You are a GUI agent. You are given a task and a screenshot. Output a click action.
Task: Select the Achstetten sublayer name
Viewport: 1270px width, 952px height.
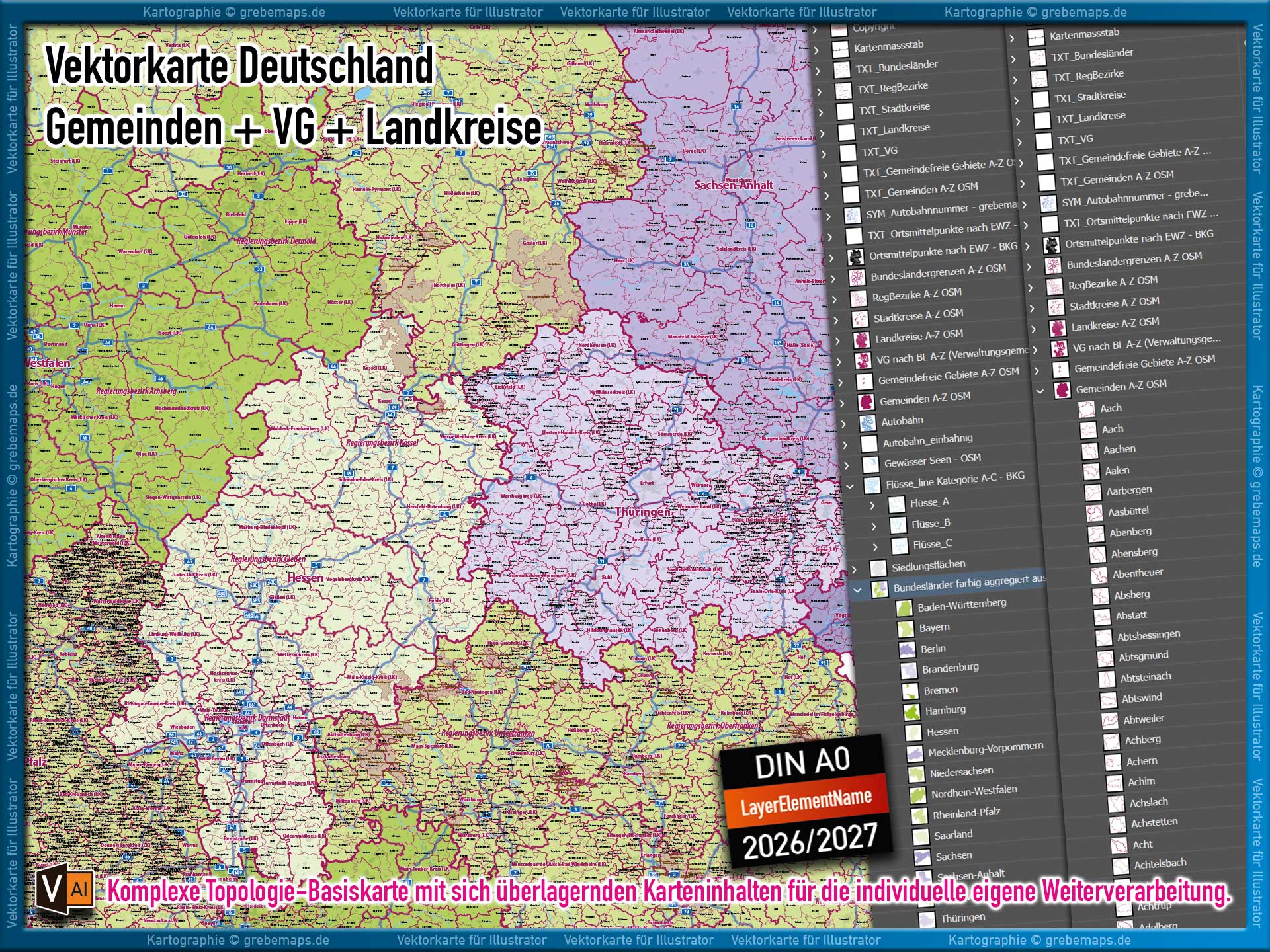(1154, 822)
